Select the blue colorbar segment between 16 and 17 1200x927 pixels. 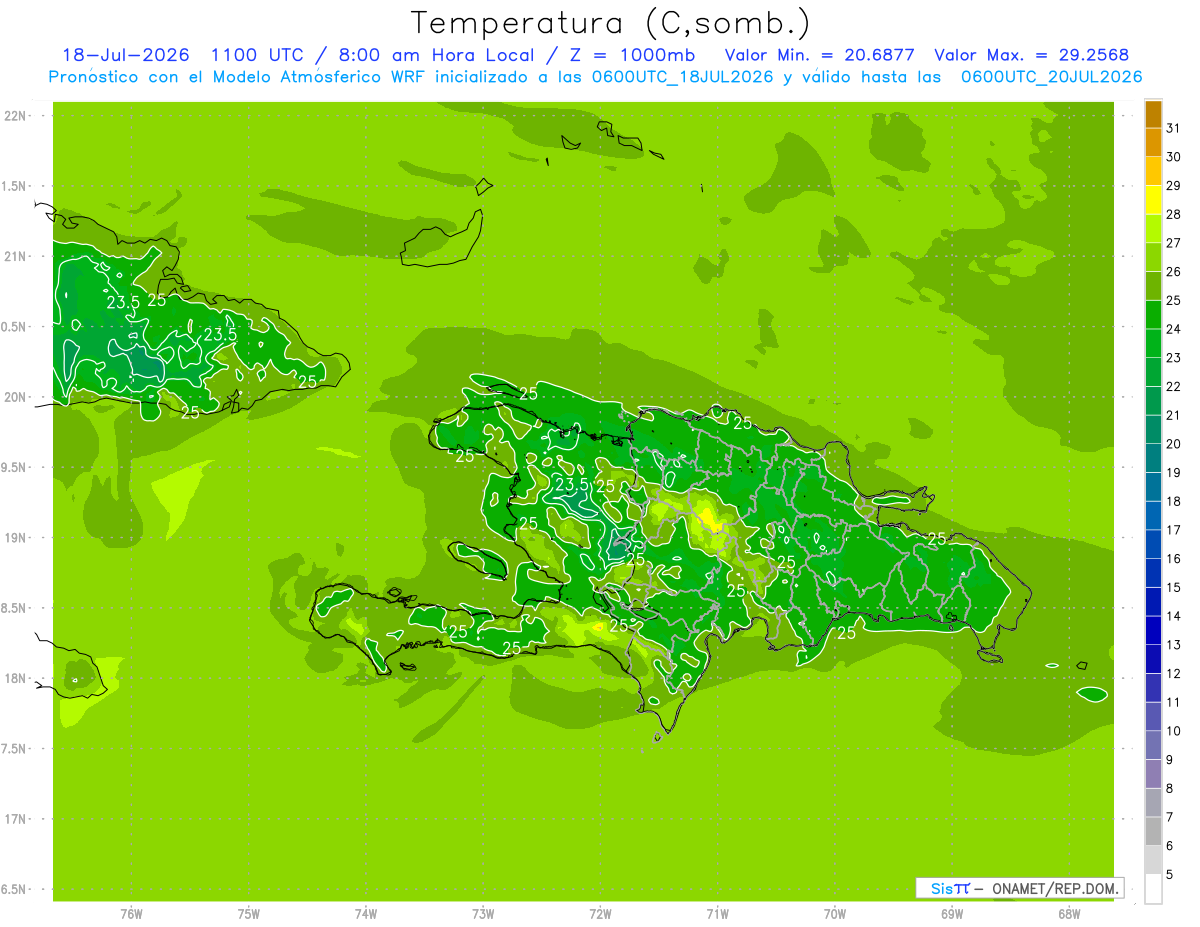click(x=1153, y=544)
